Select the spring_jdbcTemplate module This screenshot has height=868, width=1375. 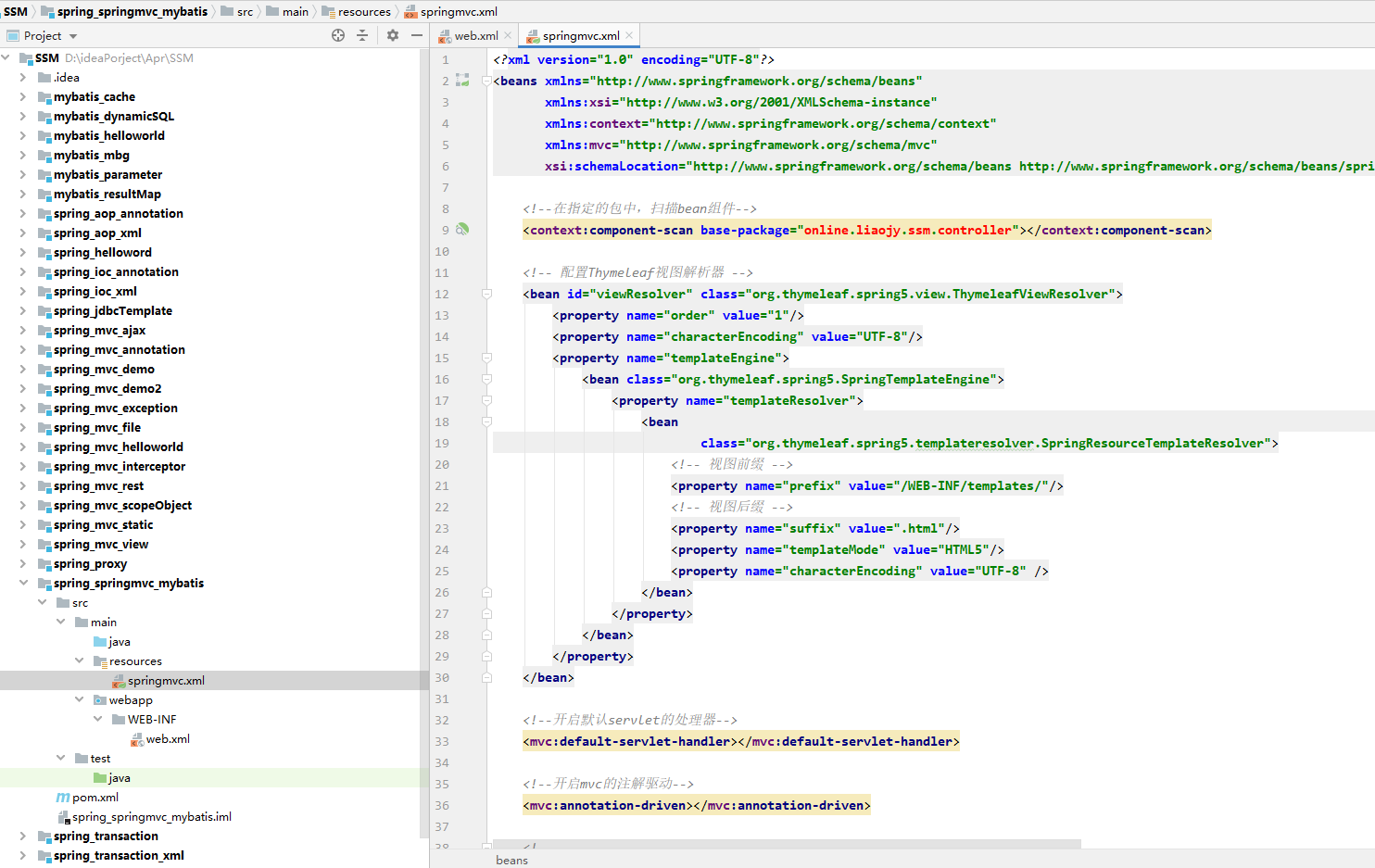[113, 310]
